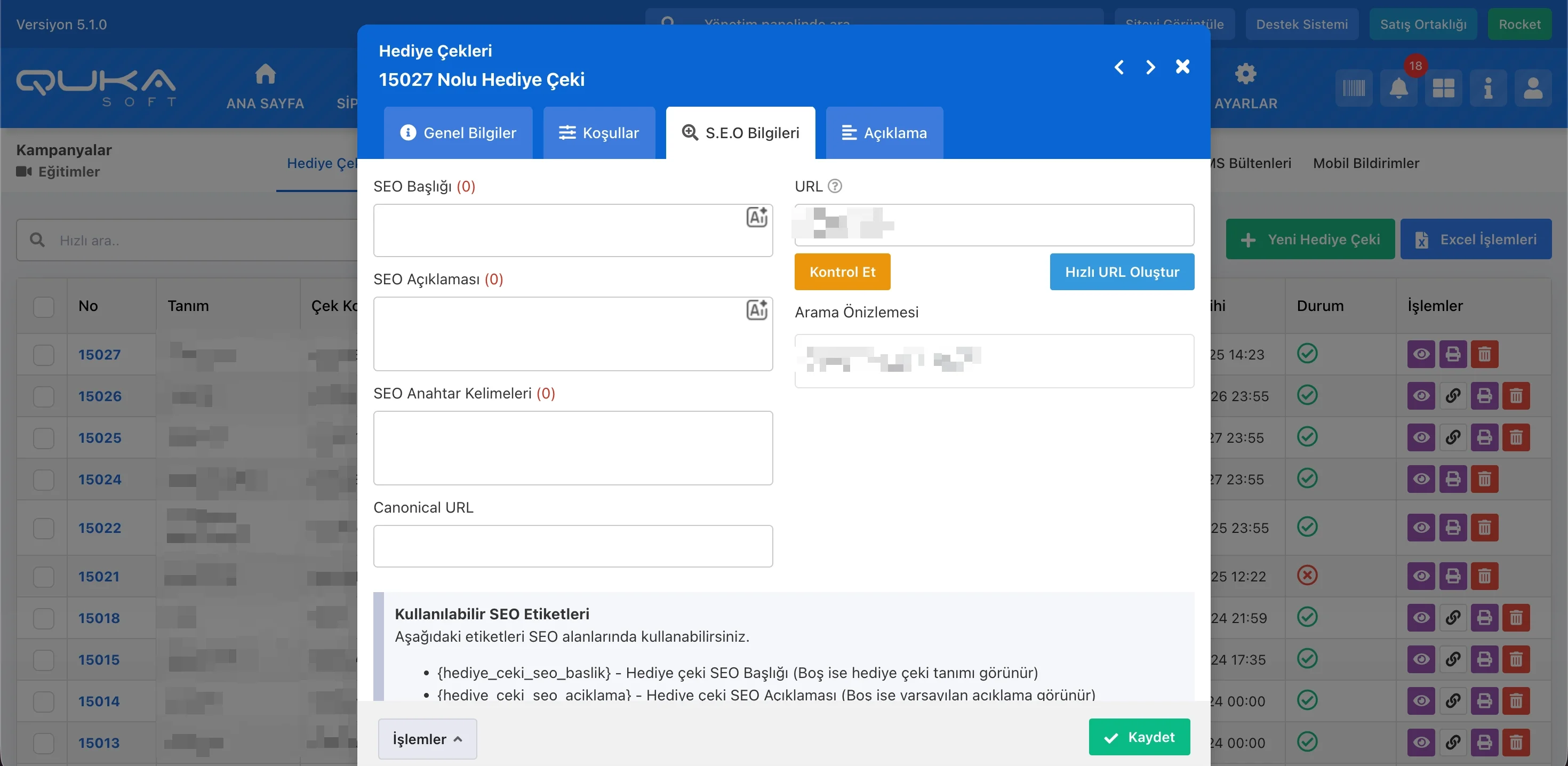Click the AI generate icon in SEO Açıklaması field
The height and width of the screenshot is (766, 1568).
point(757,310)
